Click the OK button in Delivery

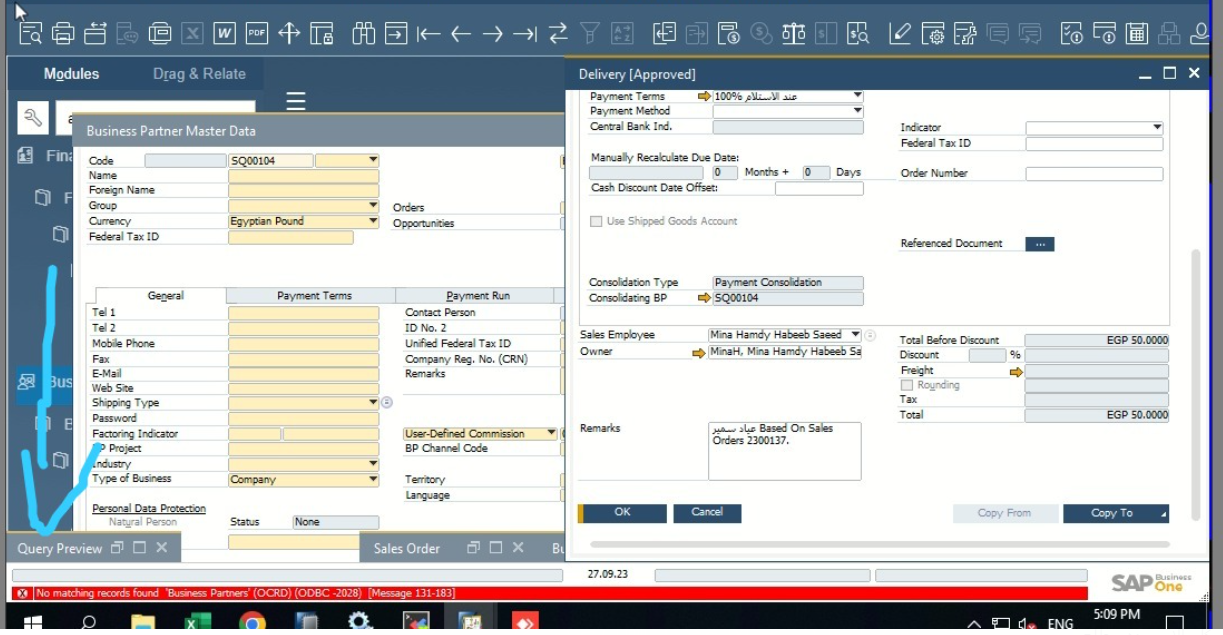click(622, 512)
